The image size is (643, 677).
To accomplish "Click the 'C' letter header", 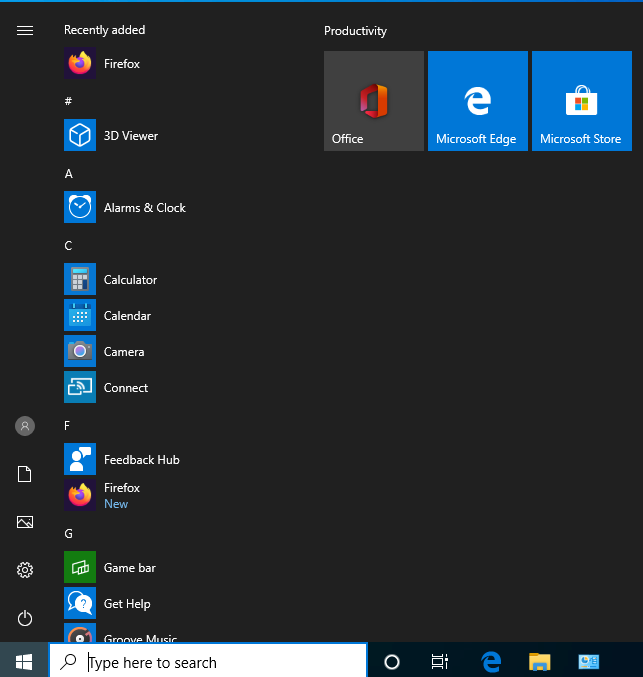I will pos(68,246).
